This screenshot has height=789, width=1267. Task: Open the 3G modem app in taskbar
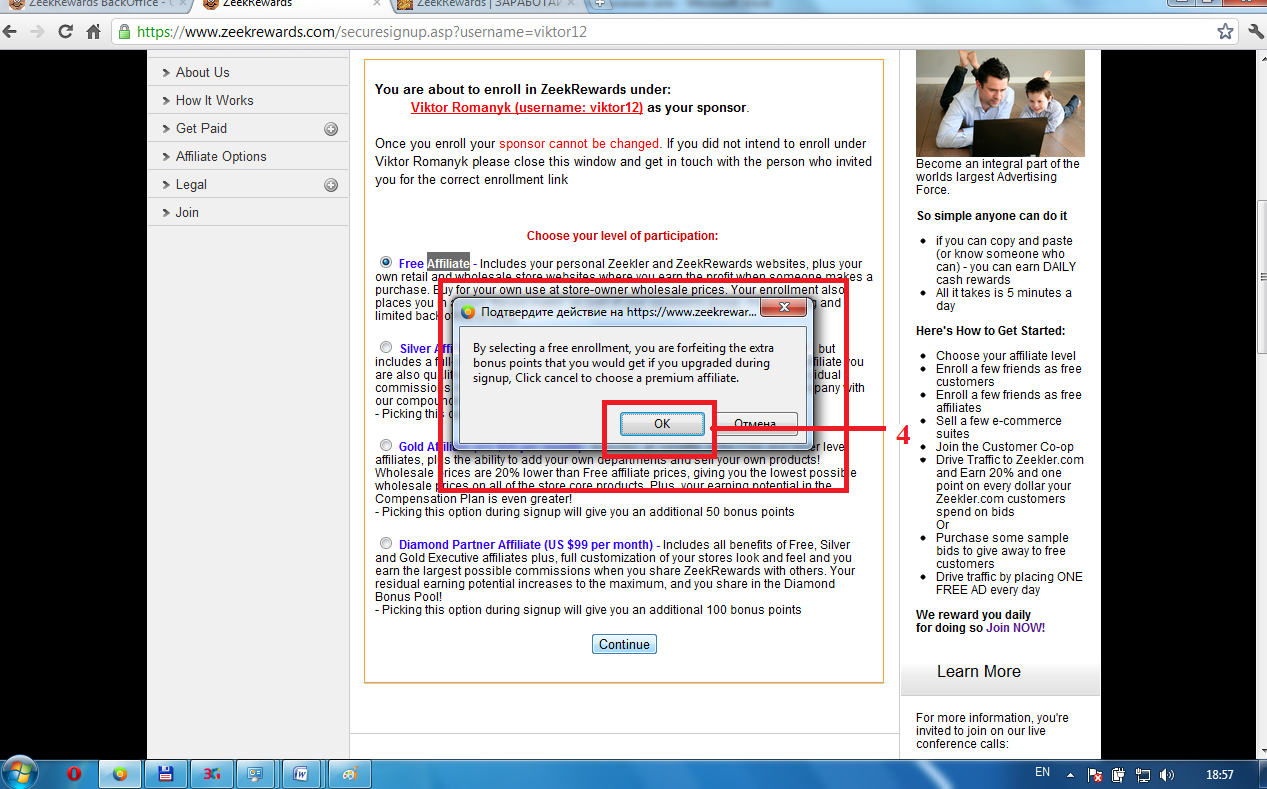(211, 774)
